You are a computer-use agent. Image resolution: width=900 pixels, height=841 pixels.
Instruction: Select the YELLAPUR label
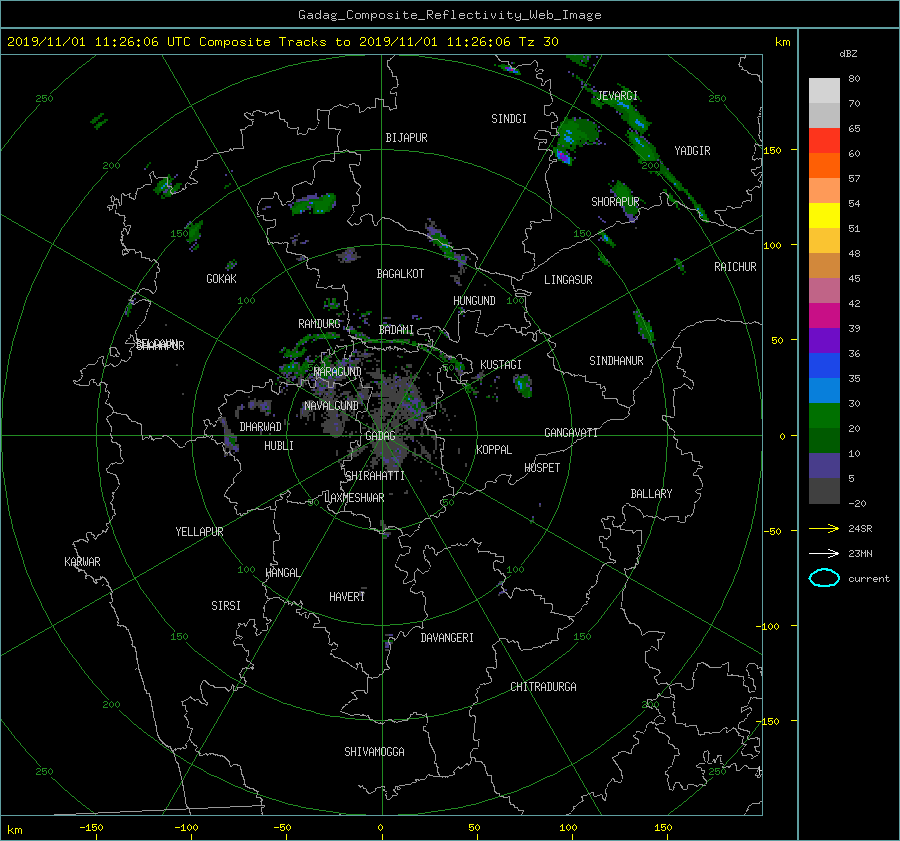coord(199,532)
